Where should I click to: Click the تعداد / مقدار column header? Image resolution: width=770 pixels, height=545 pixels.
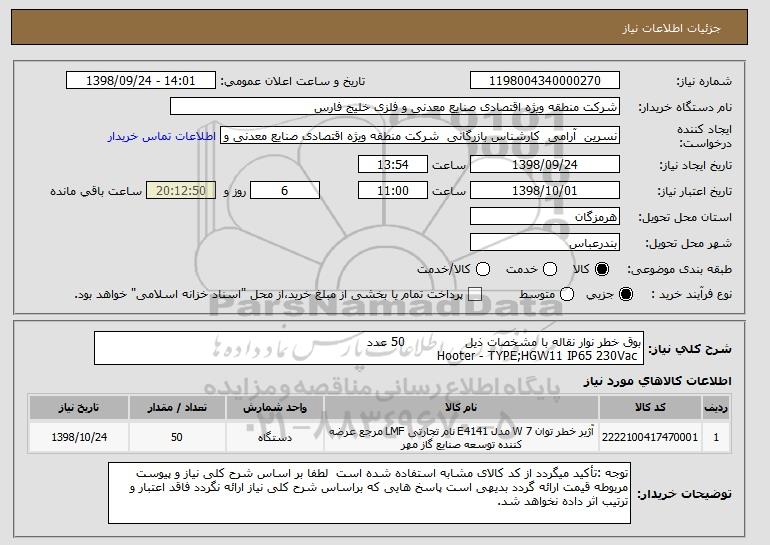pyautogui.click(x=177, y=408)
